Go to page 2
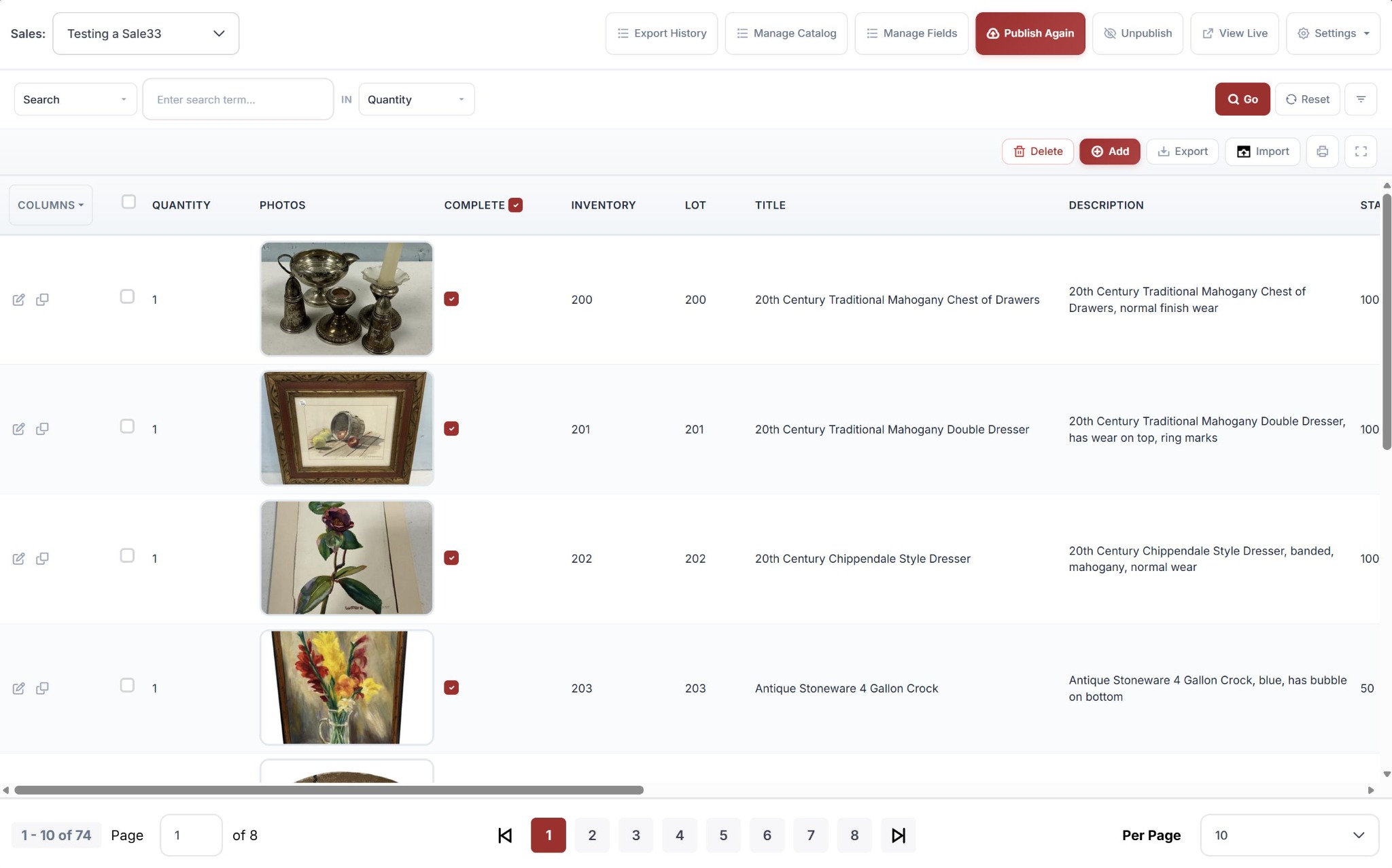The width and height of the screenshot is (1392, 868). (x=592, y=835)
